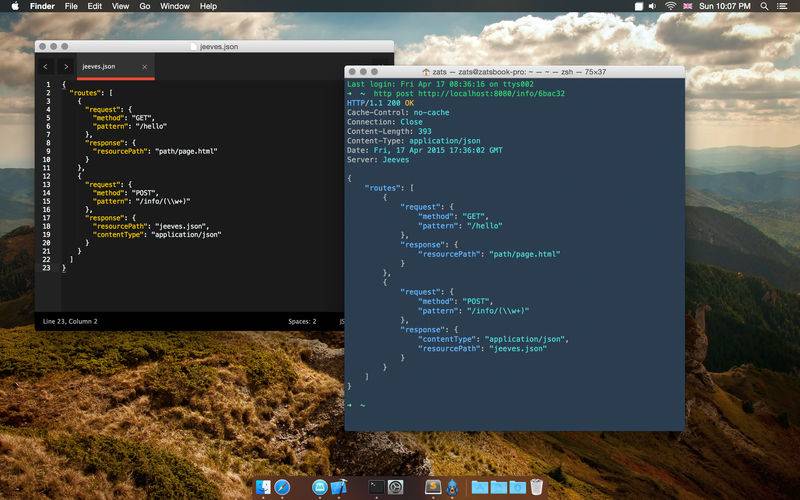Screen dimensions: 800x500
Task: Click the Date header line in Terminal
Action: (x=425, y=150)
